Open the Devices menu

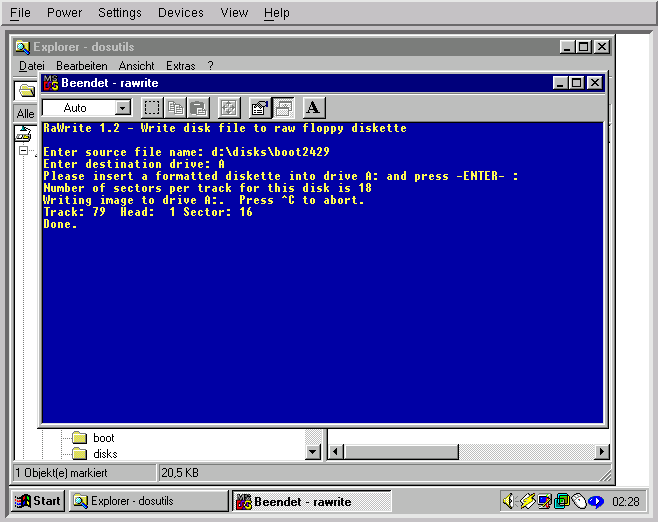tap(180, 13)
